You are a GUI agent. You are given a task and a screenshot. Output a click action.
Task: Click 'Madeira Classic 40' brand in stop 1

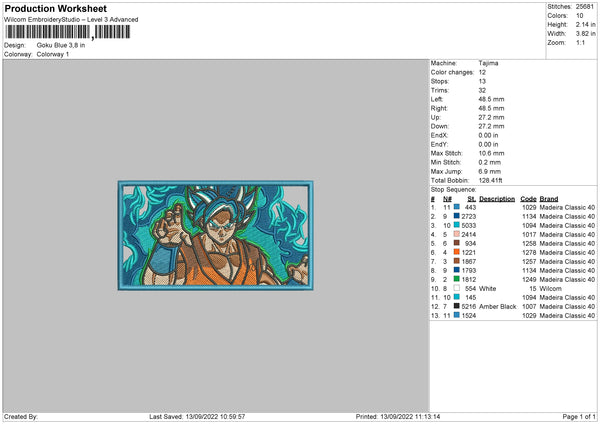567,207
